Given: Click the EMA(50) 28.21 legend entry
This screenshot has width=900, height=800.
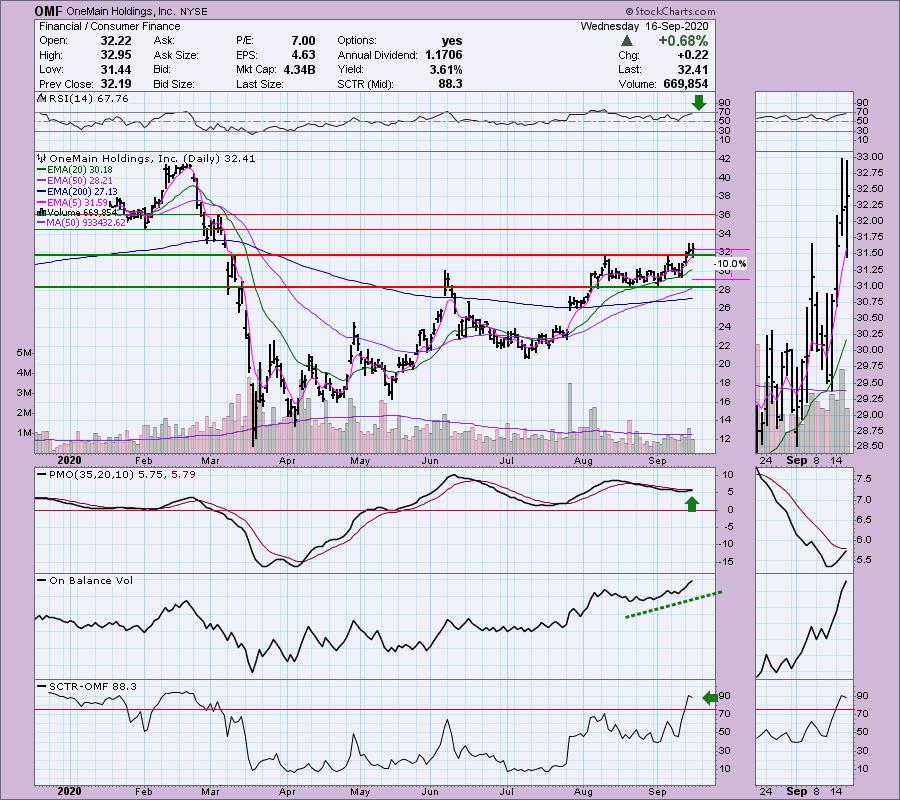Looking at the screenshot, I should [x=80, y=181].
